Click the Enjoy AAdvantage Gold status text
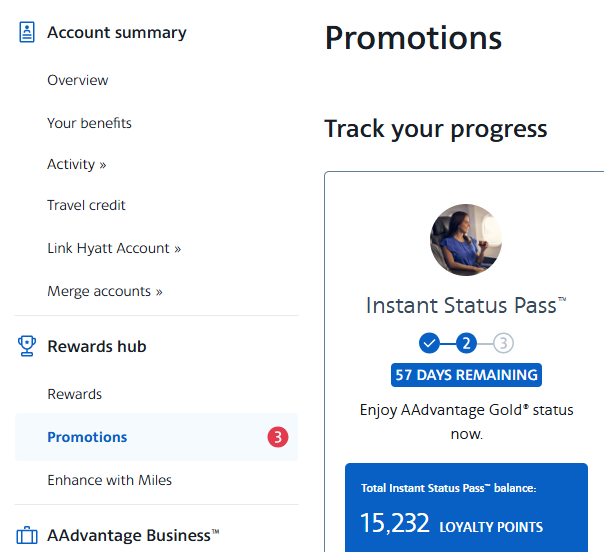Screen dimensions: 604x552 point(466,422)
